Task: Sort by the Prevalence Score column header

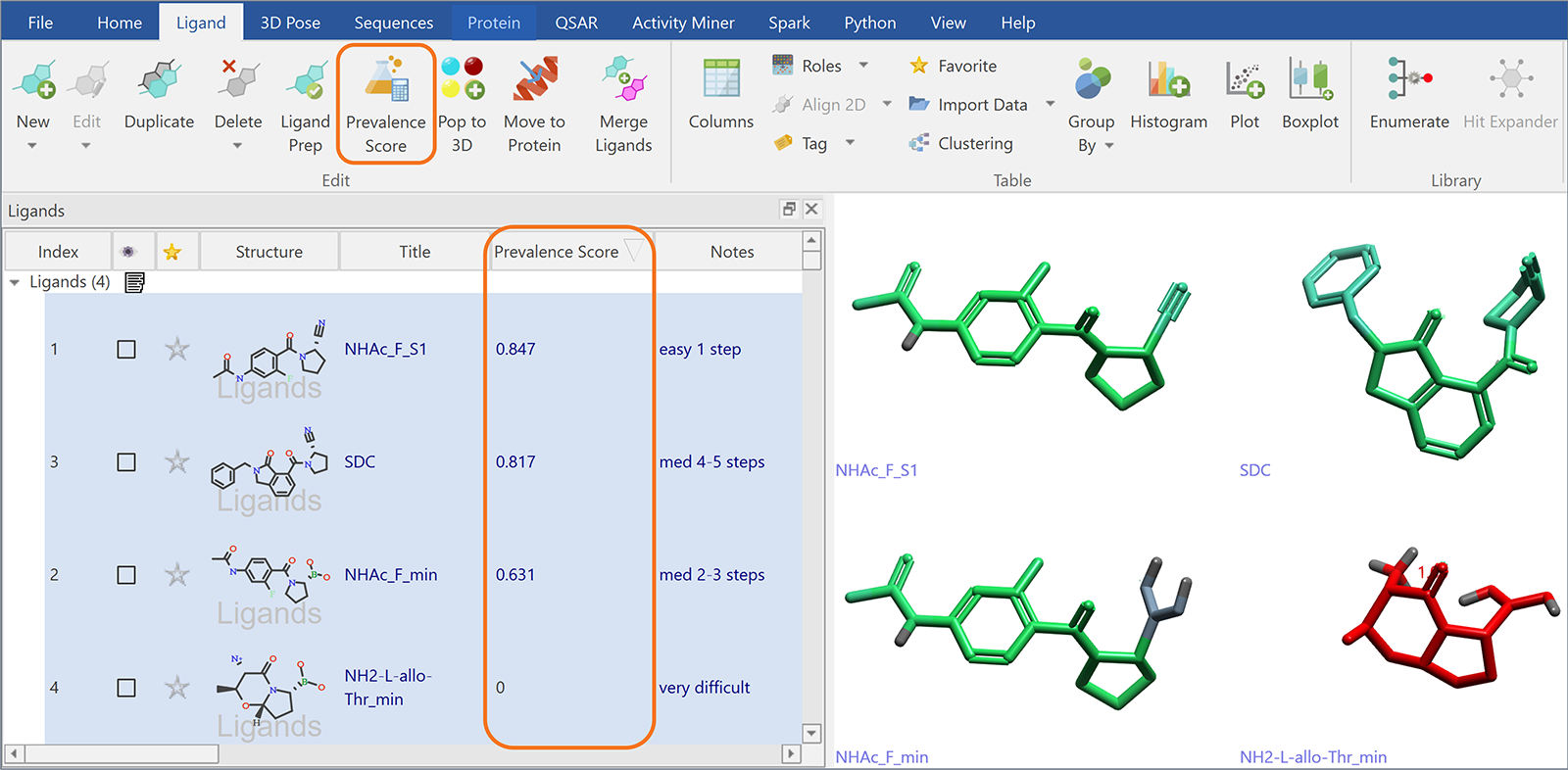Action: (x=556, y=252)
